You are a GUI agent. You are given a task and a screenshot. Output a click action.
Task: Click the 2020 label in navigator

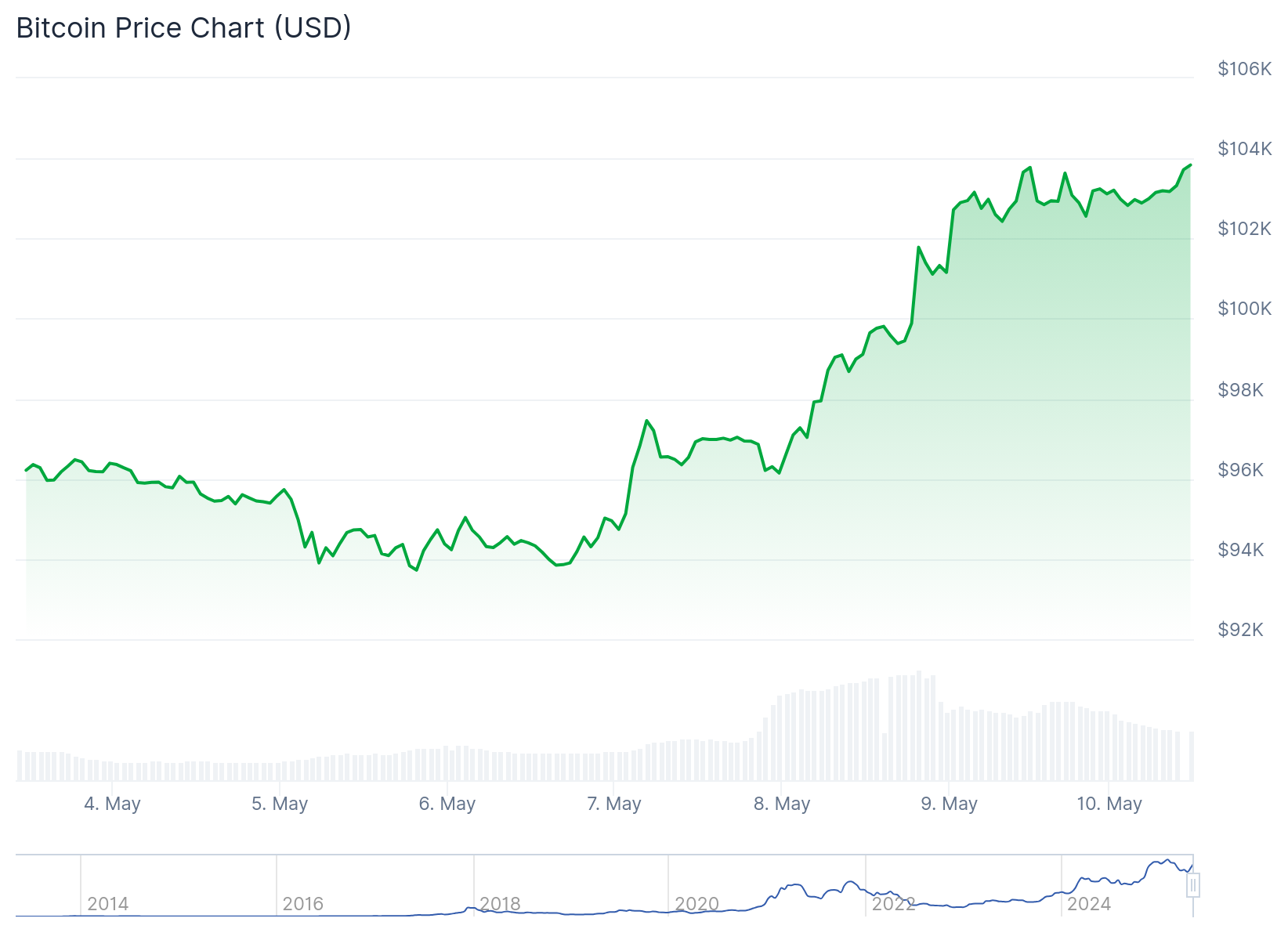coord(697,904)
